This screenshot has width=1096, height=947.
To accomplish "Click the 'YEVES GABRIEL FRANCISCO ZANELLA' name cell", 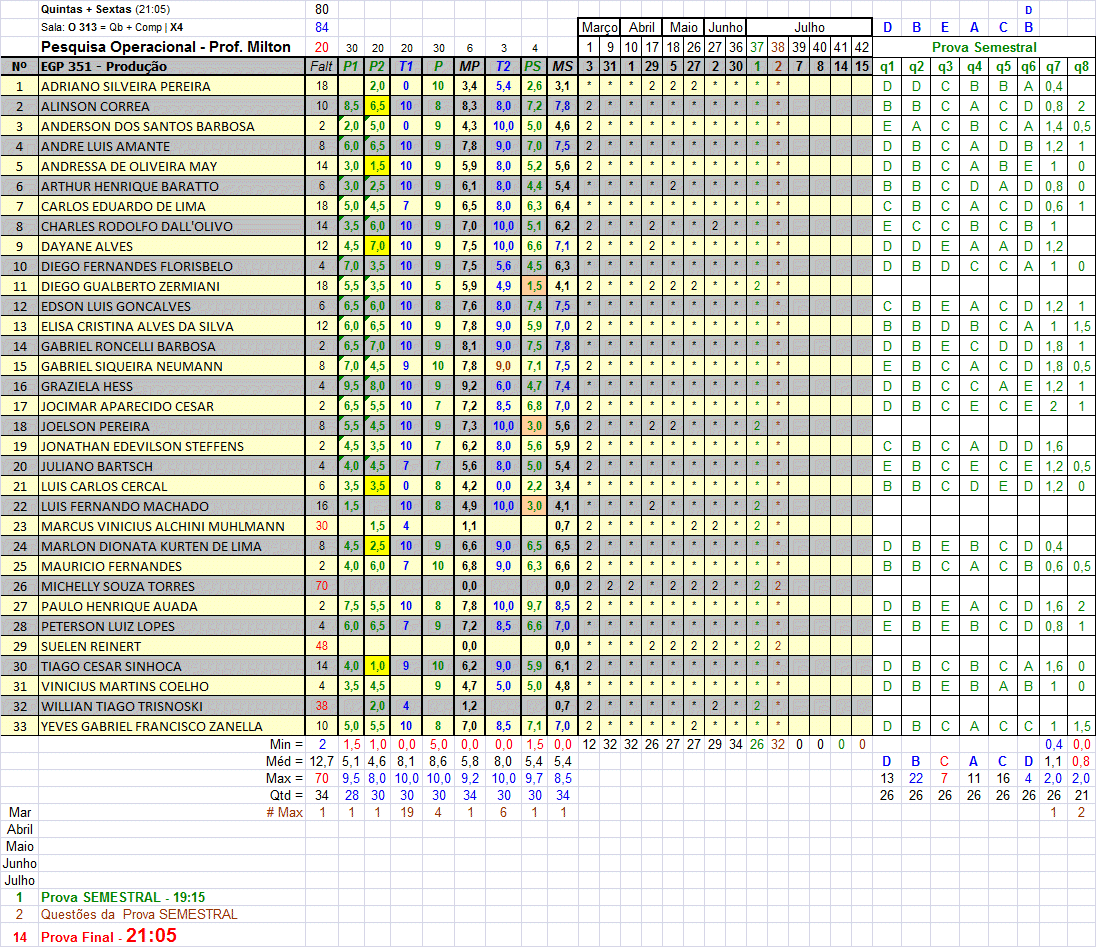I will point(151,726).
